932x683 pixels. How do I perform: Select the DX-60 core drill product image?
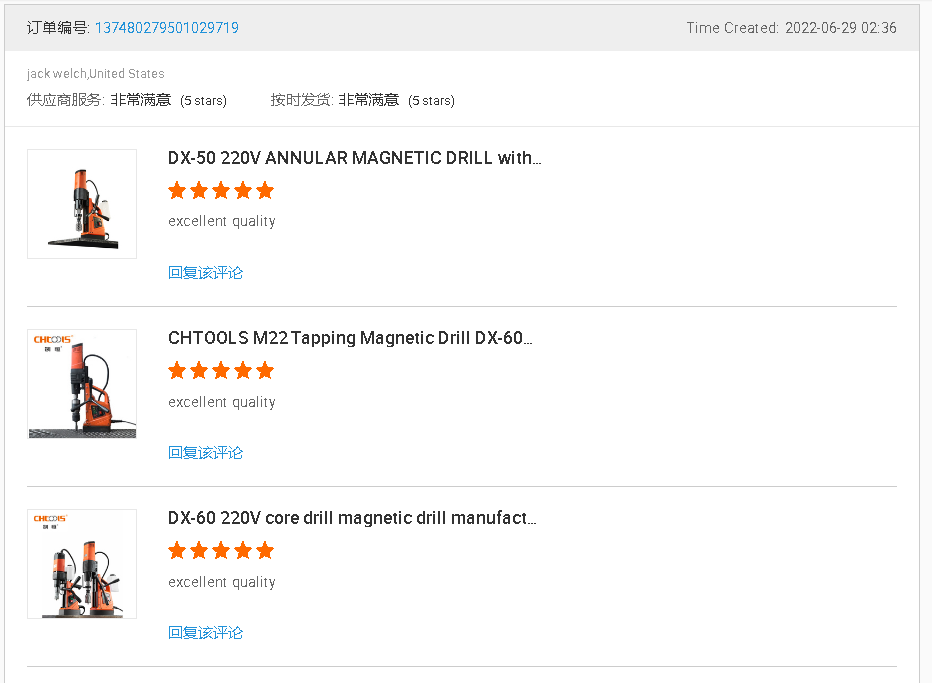[82, 564]
